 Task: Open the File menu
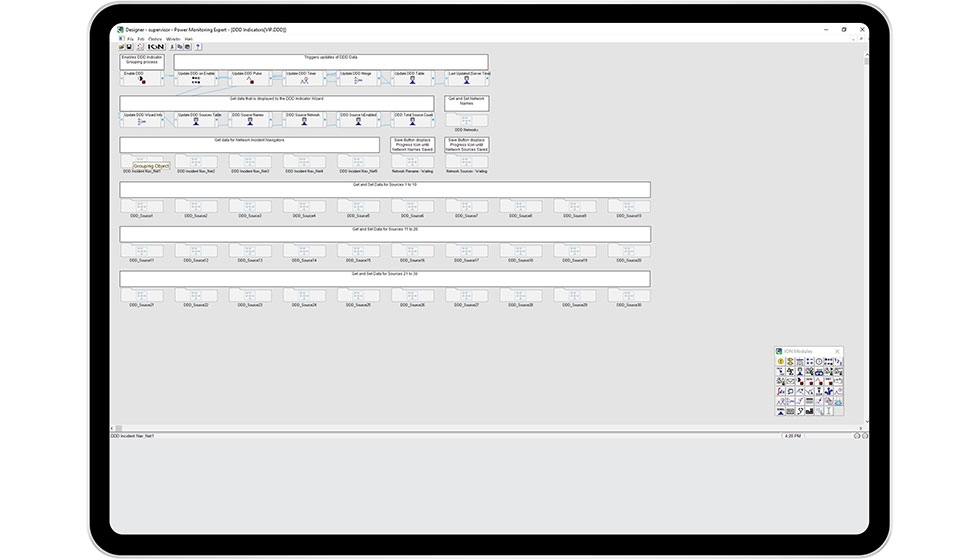[129, 38]
